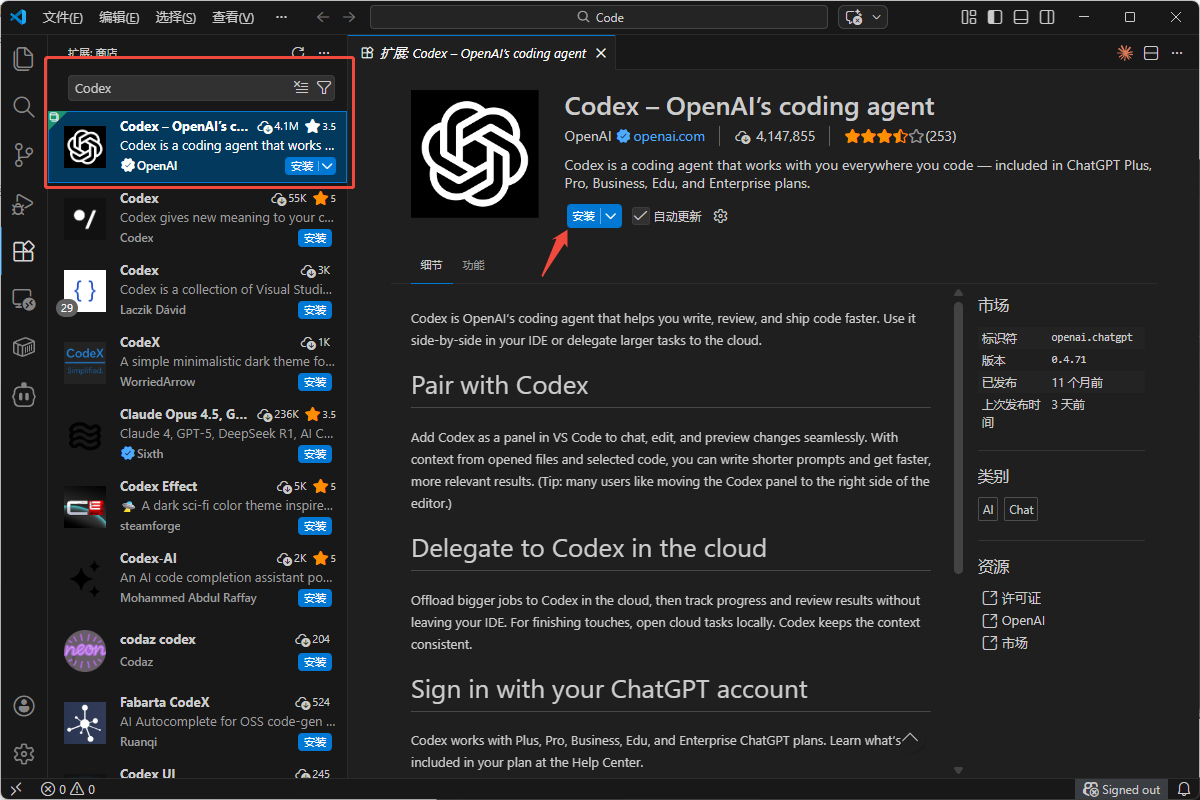Screen dimensions: 1200x800
Task: Open the 市场 marketplace resource link
Action: 1005,643
